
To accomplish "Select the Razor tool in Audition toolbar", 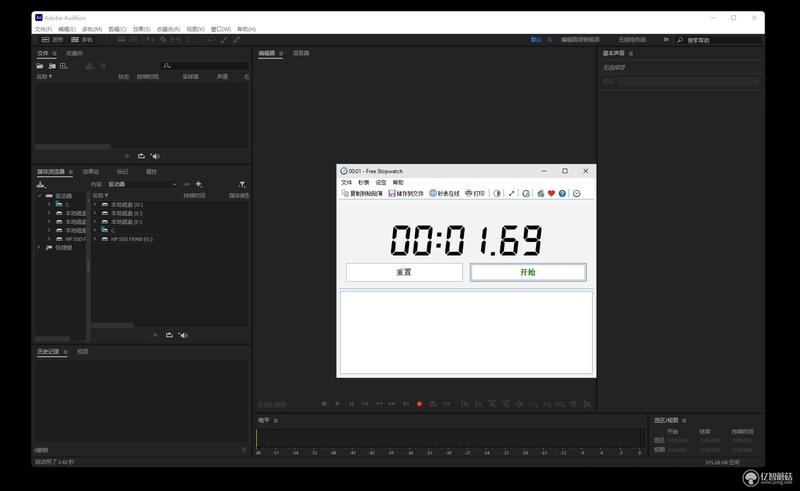I will [x=163, y=40].
